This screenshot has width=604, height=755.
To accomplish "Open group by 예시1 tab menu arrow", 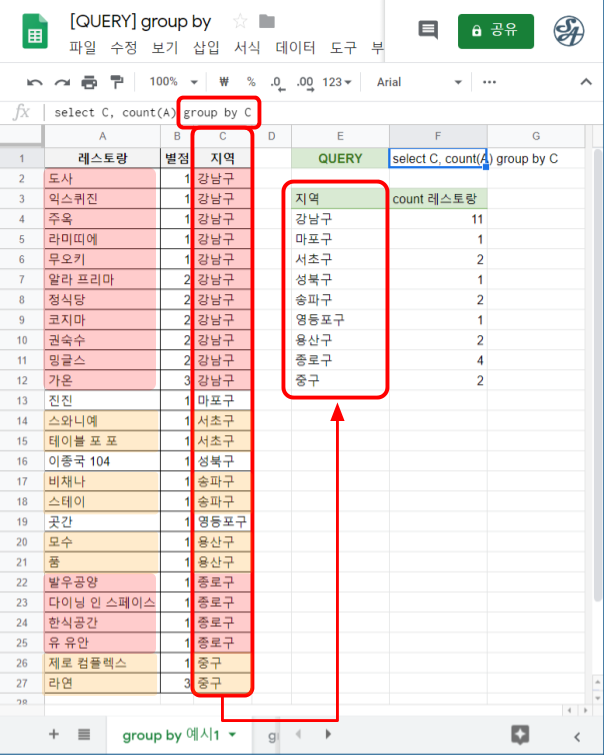I will [x=232, y=735].
